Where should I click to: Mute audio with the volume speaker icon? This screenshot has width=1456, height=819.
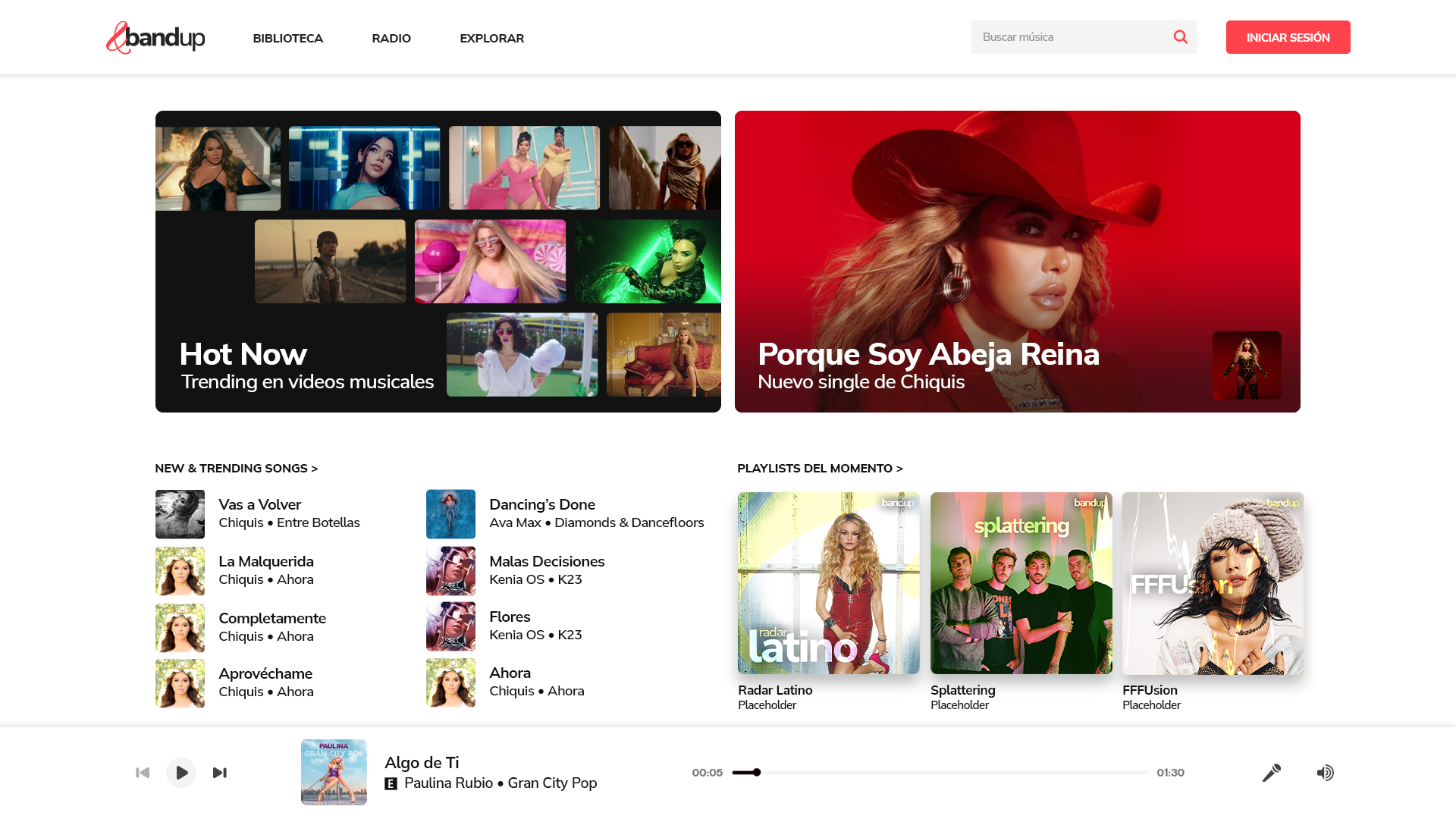[1325, 773]
